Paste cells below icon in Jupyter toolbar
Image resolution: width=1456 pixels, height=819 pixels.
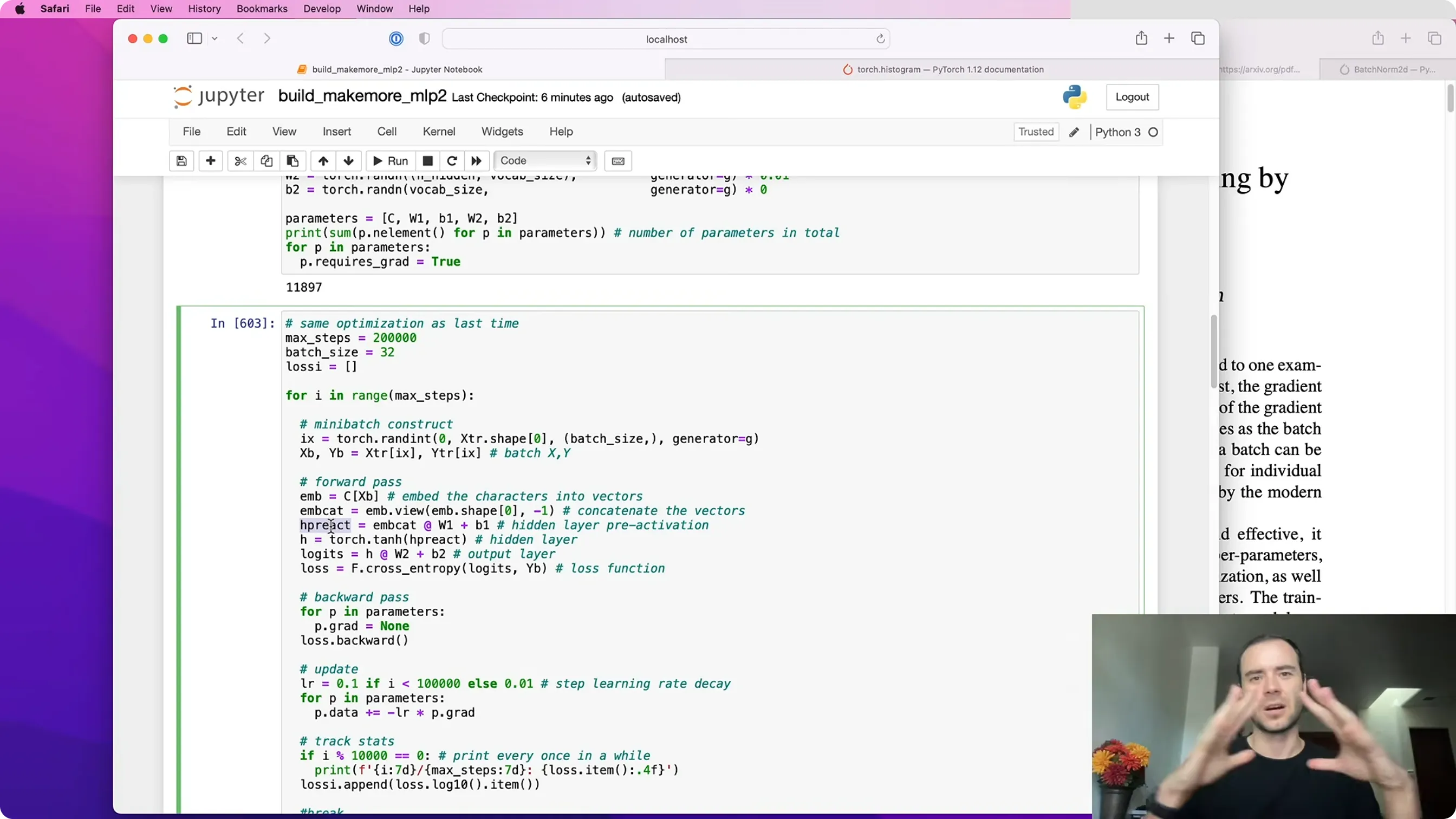292,161
